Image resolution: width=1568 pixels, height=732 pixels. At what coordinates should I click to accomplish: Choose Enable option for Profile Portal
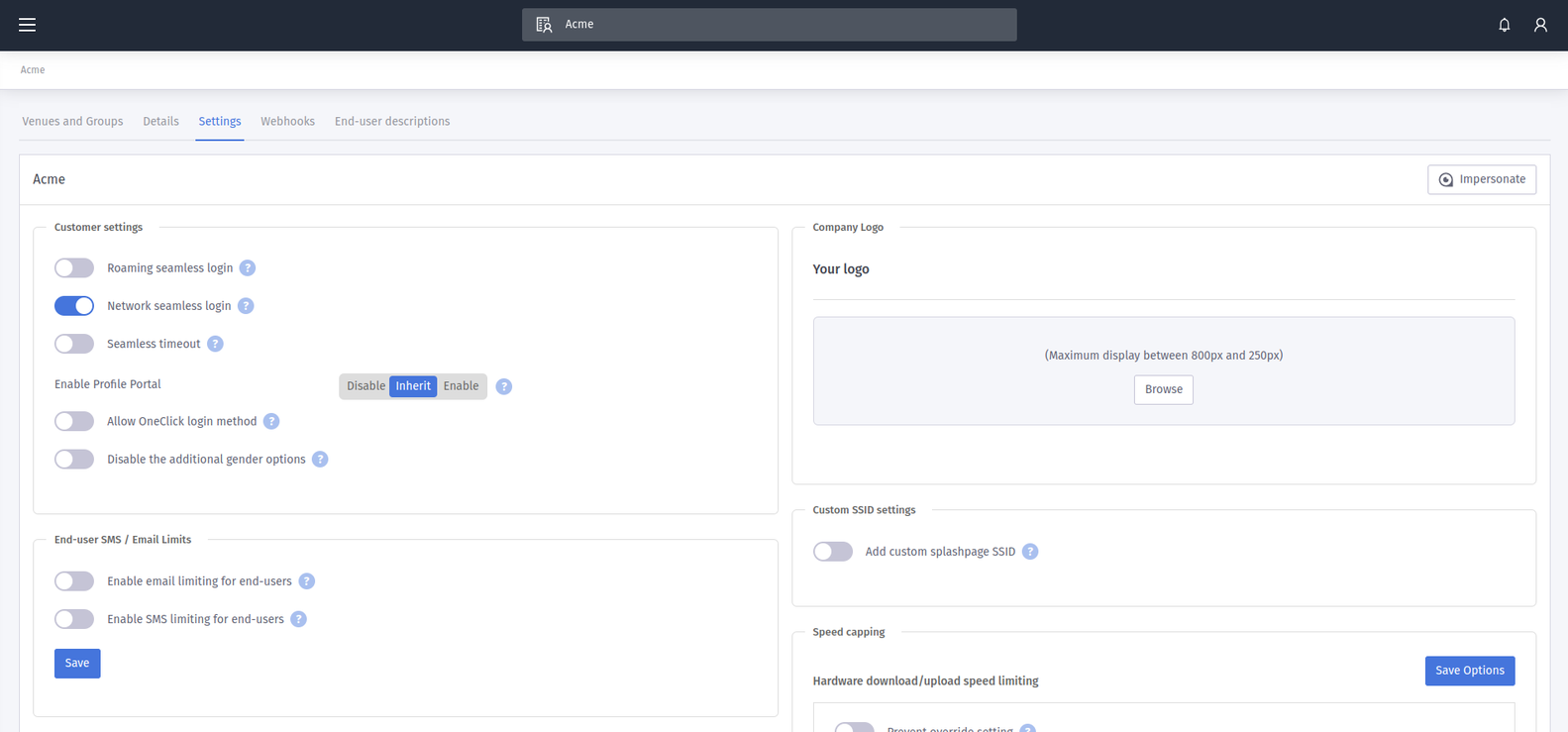[461, 386]
